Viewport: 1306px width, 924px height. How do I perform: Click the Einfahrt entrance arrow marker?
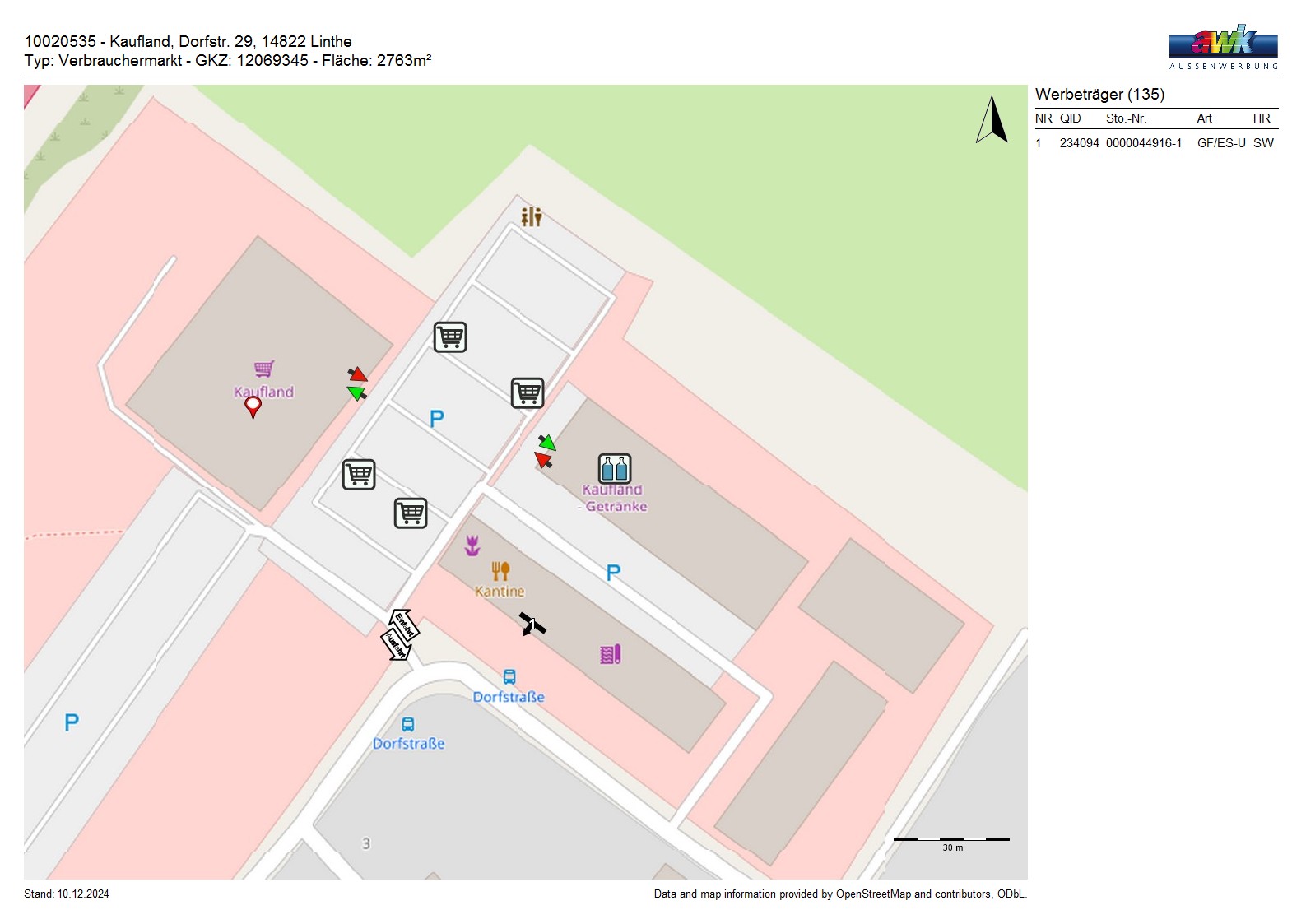tap(405, 625)
